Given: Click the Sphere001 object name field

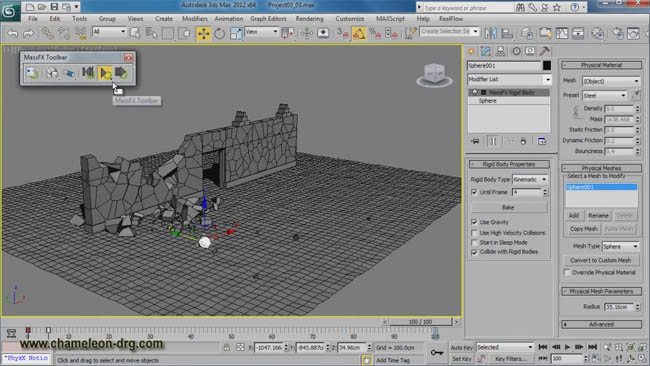Looking at the screenshot, I should point(504,65).
